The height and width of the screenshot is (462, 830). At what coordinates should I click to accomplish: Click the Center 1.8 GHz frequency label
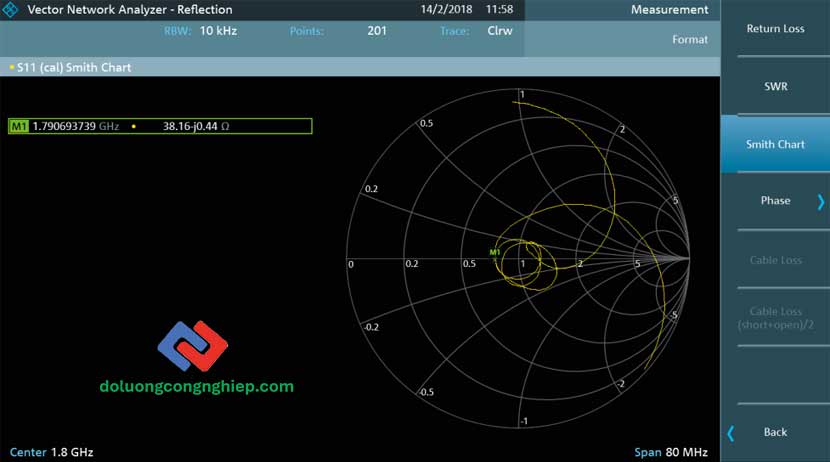coord(51,452)
